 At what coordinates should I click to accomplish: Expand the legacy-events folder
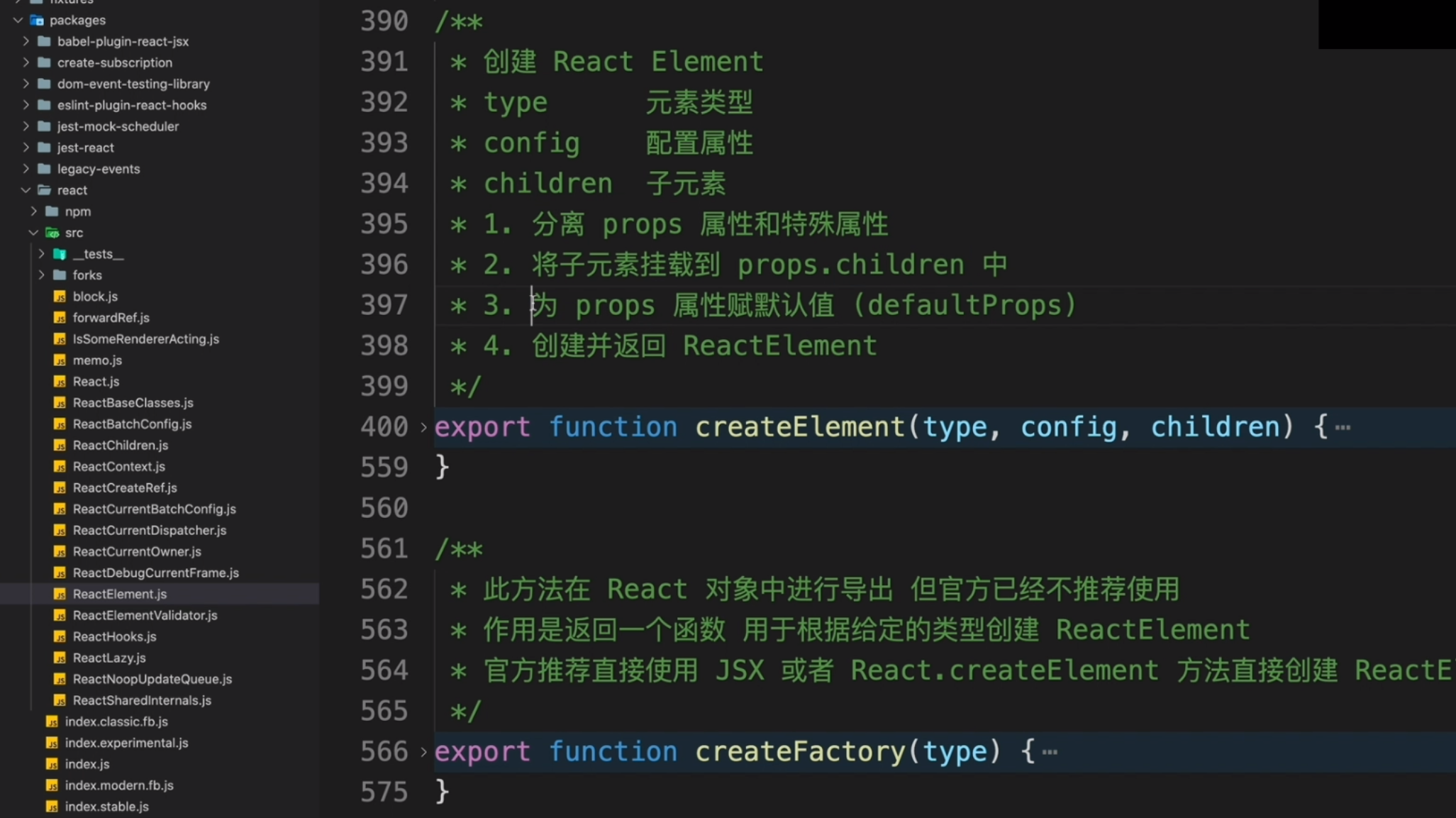[x=26, y=169]
